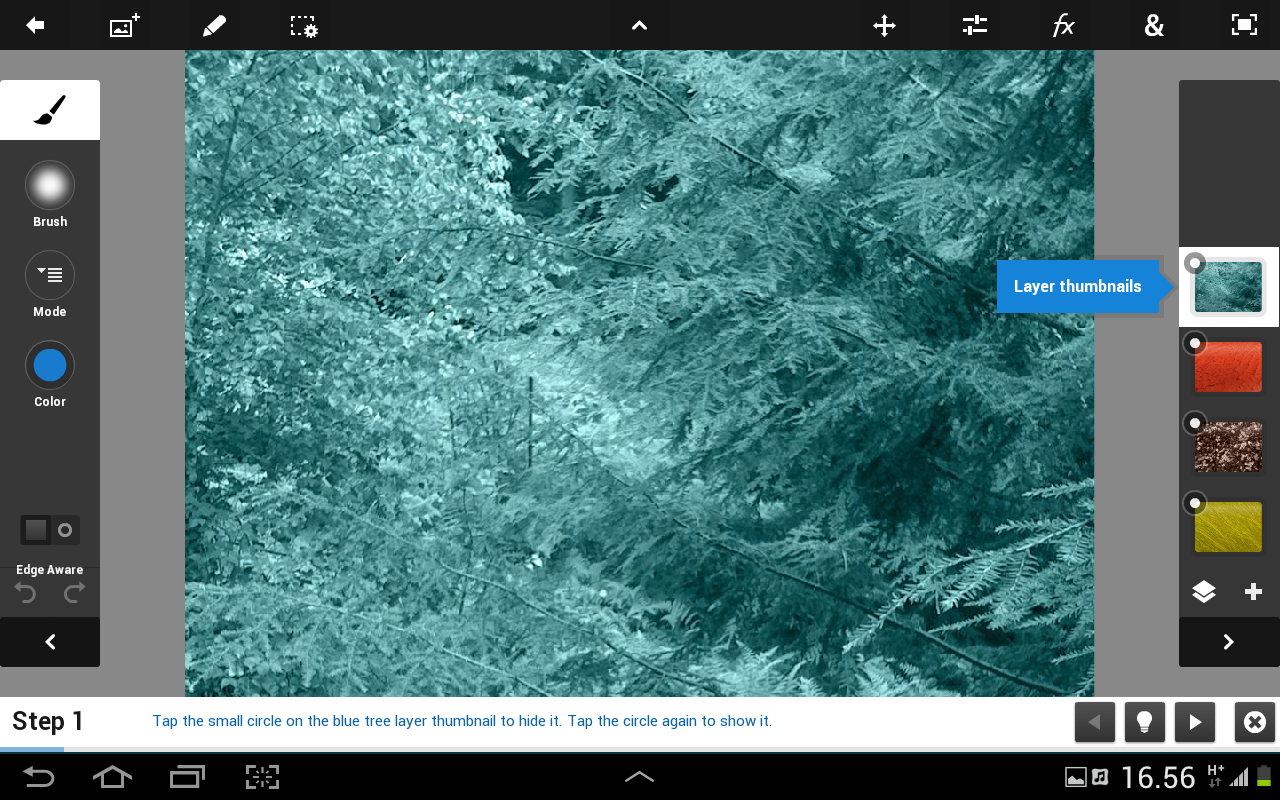
Task: Tap the Step 1 instruction text
Action: coord(462,721)
